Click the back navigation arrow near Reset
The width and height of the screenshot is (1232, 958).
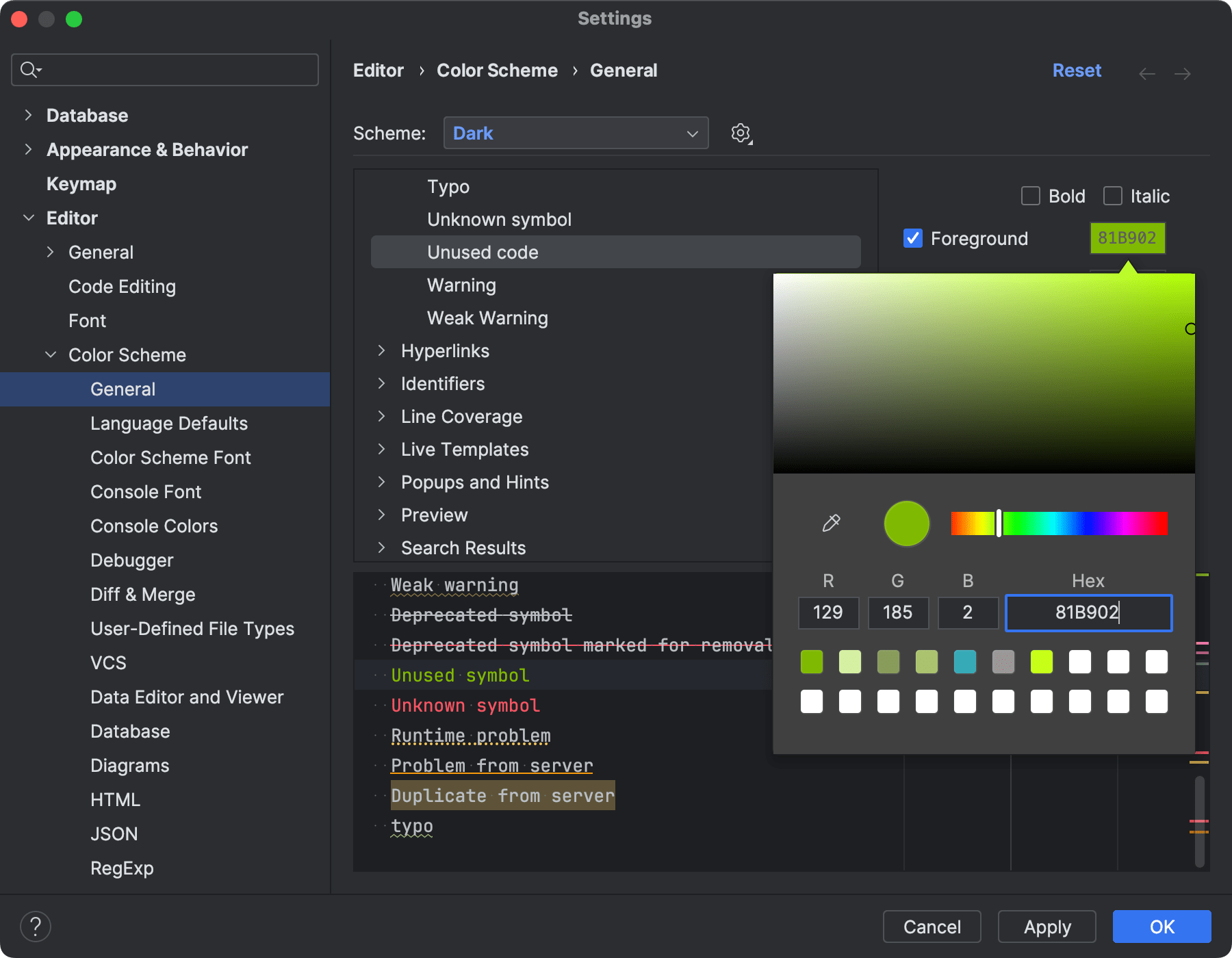(x=1147, y=73)
